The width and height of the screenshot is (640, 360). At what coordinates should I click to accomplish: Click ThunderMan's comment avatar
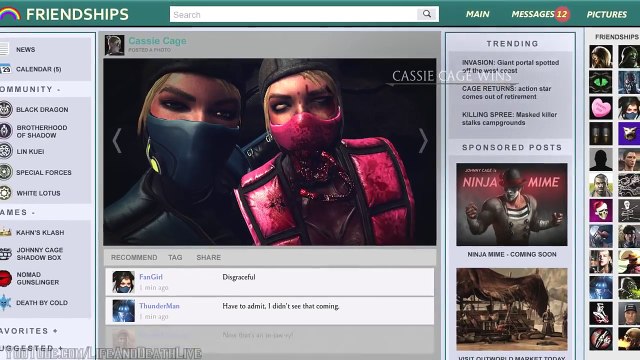[x=123, y=311]
